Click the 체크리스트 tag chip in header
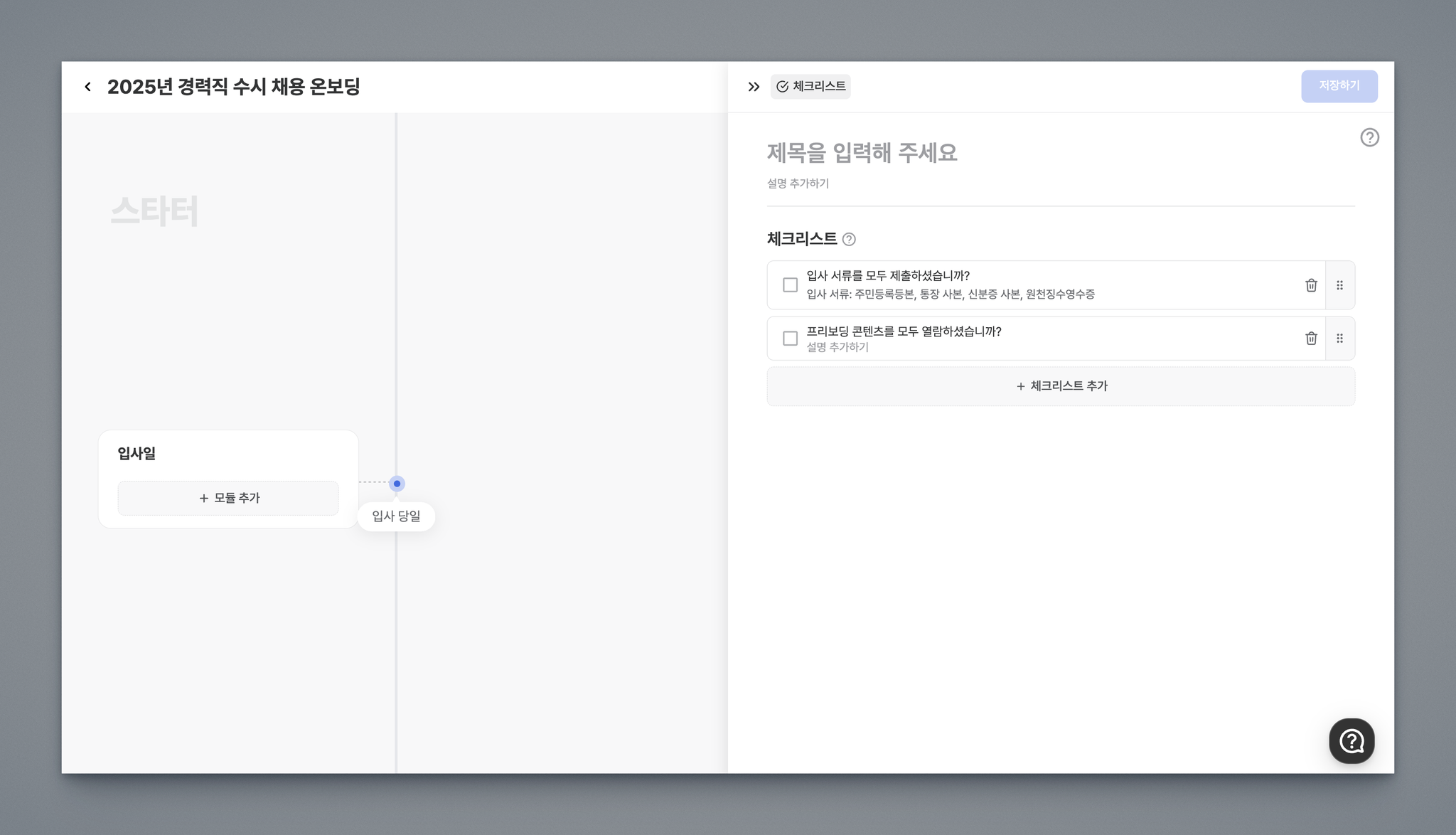Screen dimensions: 1456x835 pos(810,86)
